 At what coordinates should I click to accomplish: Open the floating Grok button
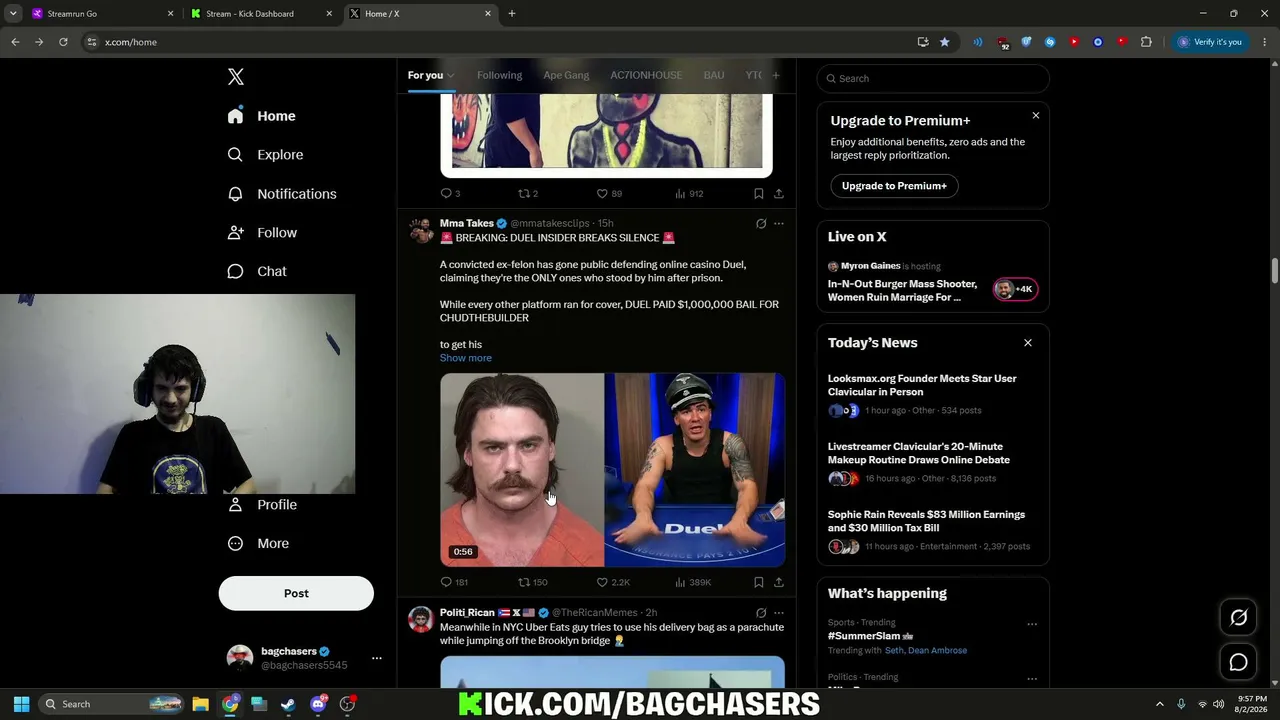tap(1238, 618)
